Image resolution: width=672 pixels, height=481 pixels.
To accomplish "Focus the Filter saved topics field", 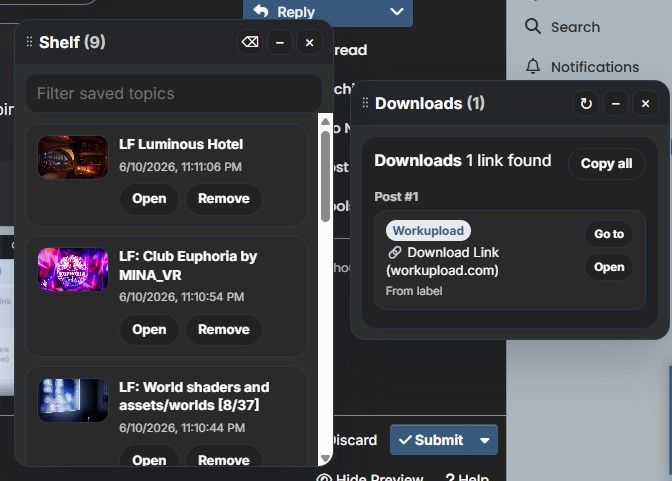I will point(174,93).
